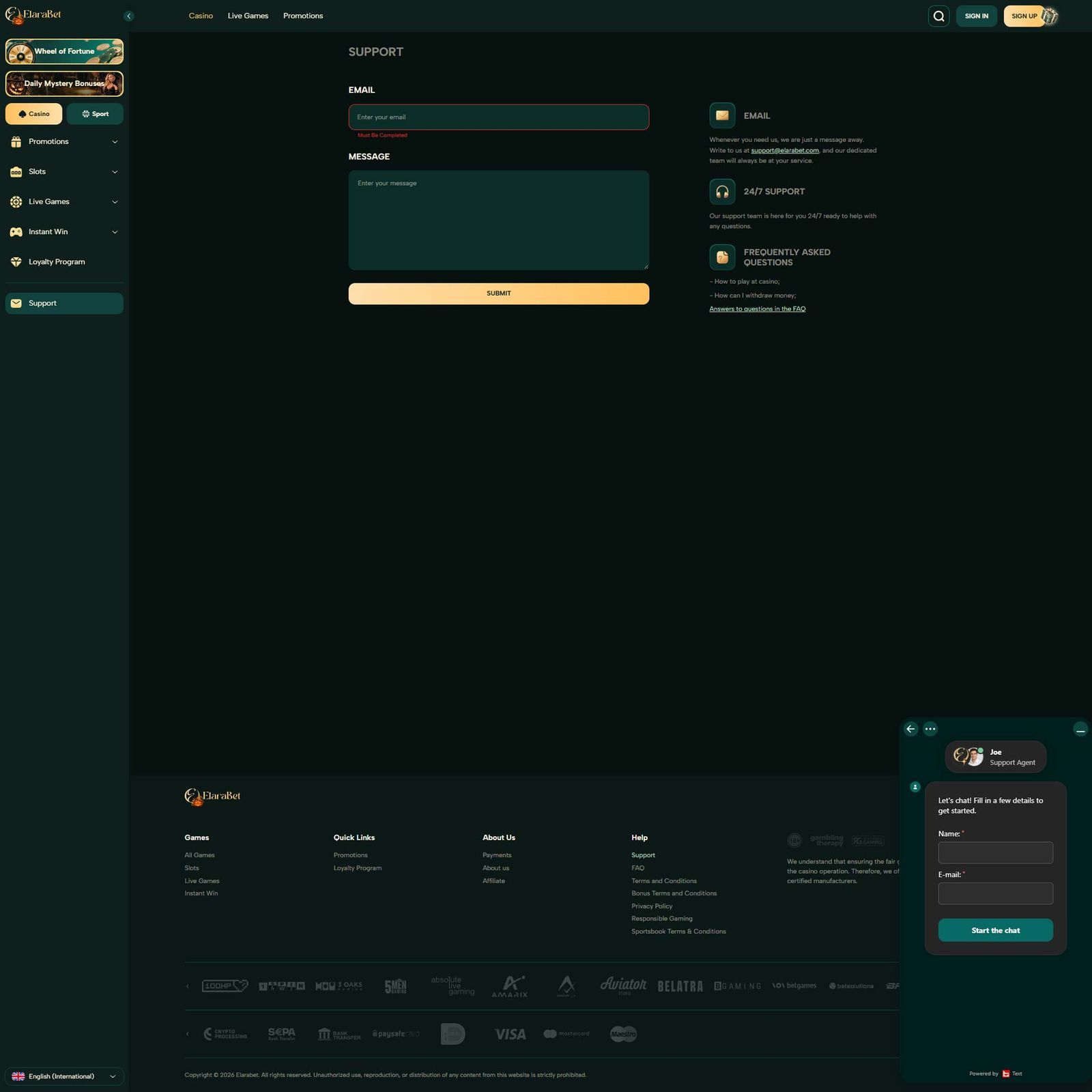Open Casino in top navigation
The width and height of the screenshot is (1092, 1092).
pos(201,16)
